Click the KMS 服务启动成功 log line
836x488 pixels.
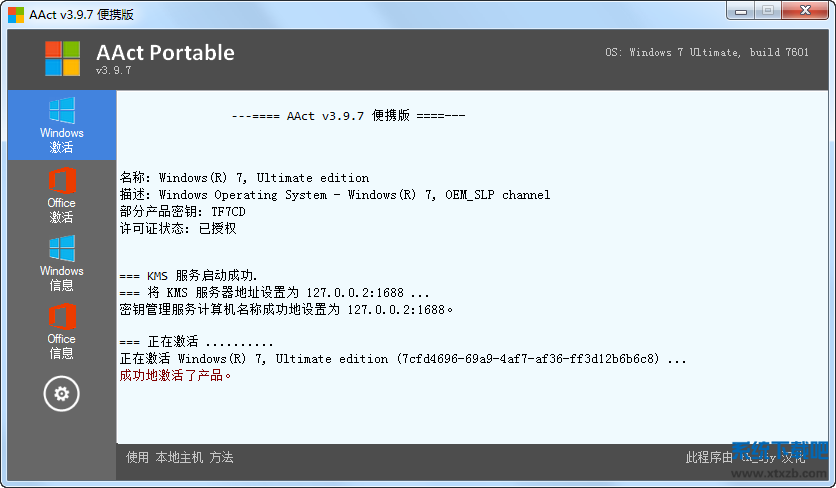click(189, 275)
